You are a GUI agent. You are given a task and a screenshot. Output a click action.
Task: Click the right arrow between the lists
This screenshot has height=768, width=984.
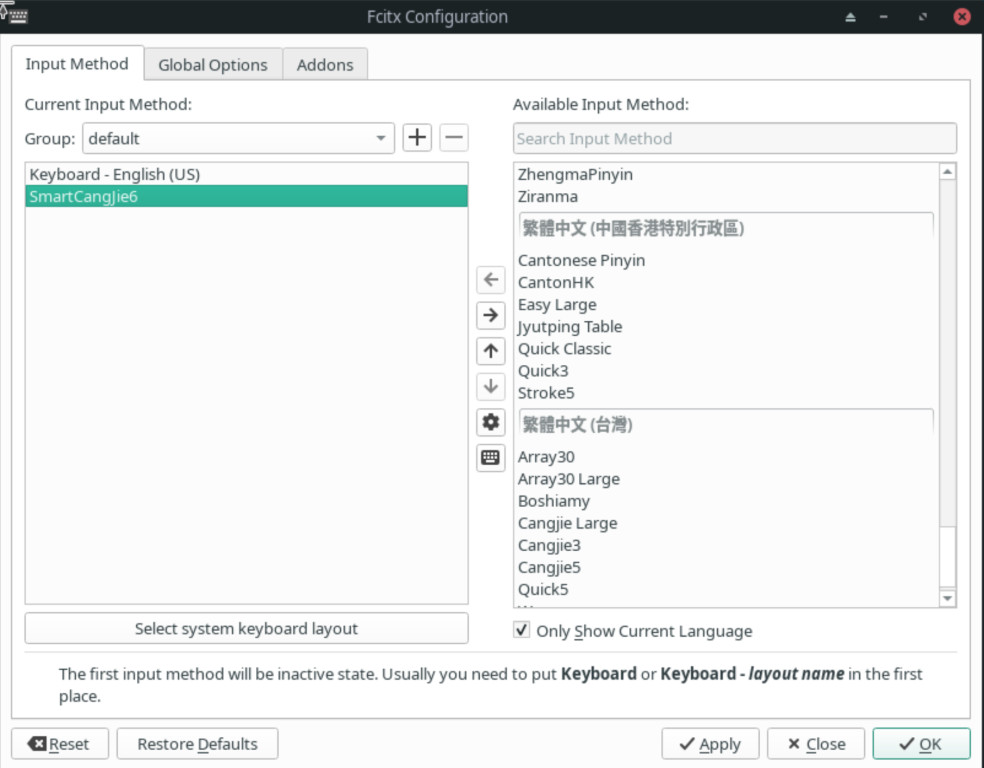[490, 315]
